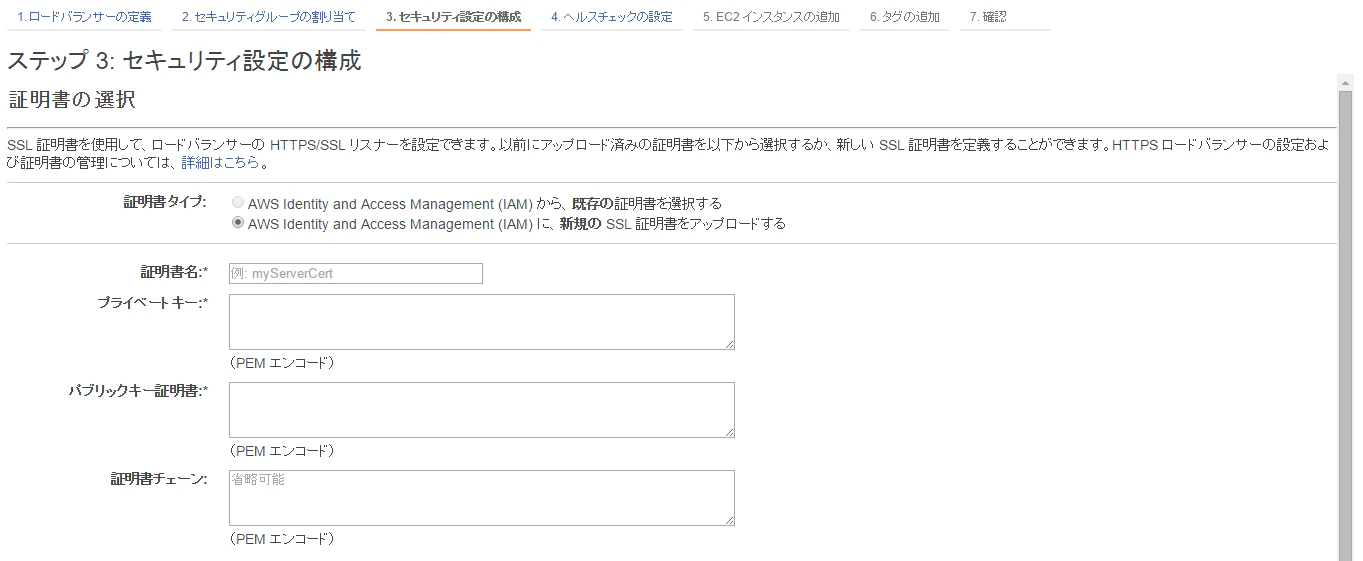
Task: Open step 5 EC2 インスタンスの追加 tab
Action: point(771,17)
